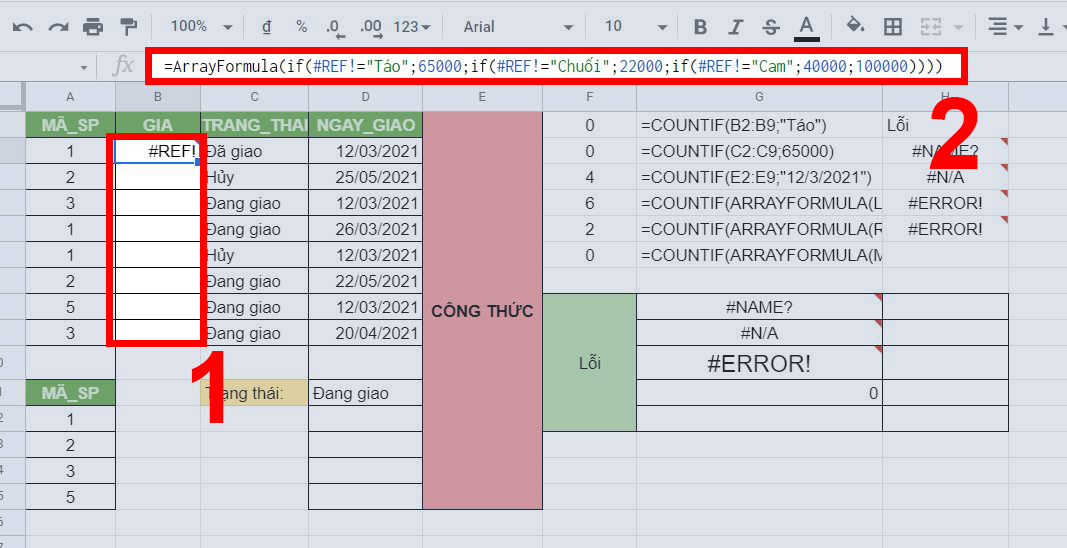Open the 123 more formats dropdown
1067x548 pixels.
point(412,27)
